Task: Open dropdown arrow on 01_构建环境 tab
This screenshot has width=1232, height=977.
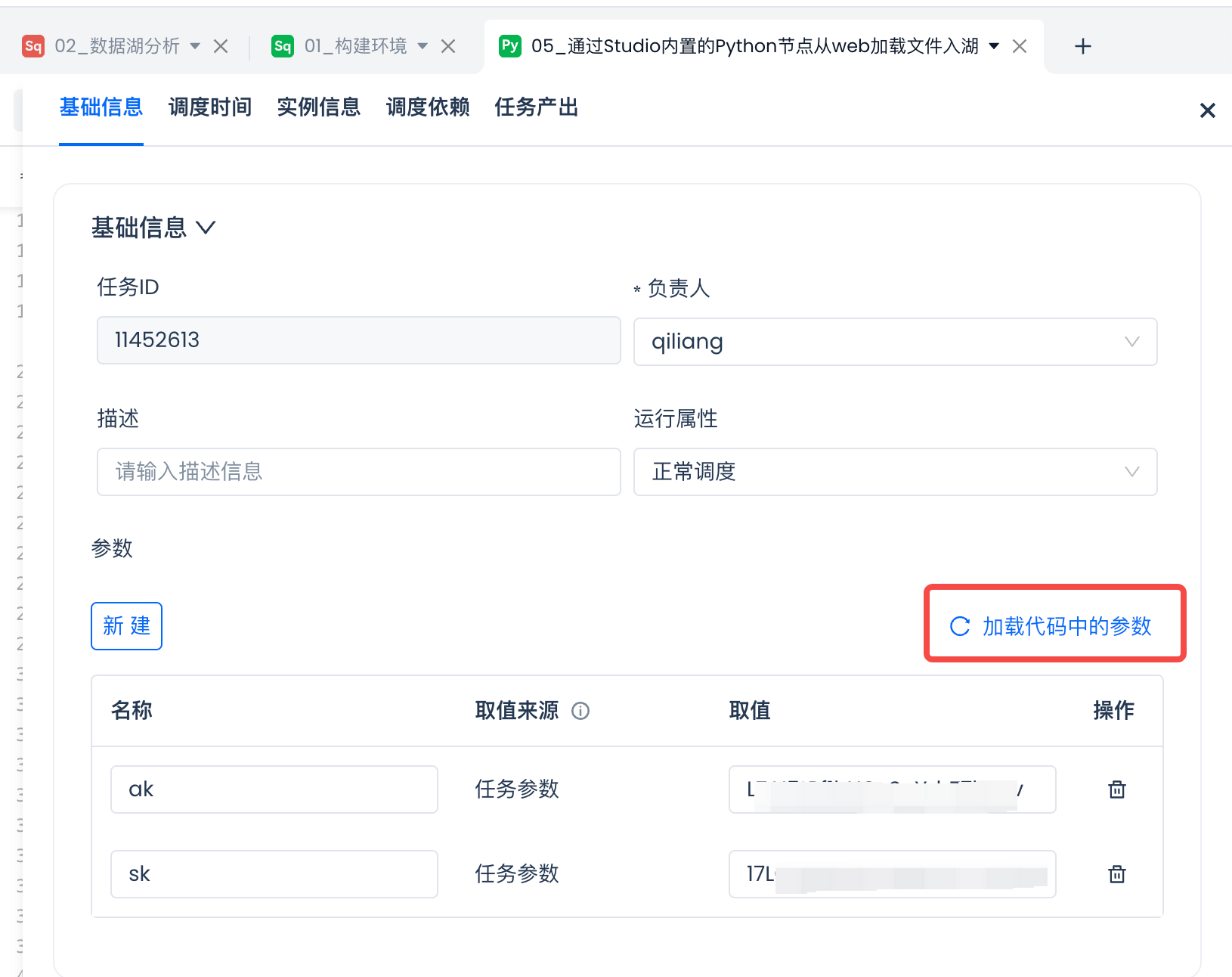Action: point(423,47)
